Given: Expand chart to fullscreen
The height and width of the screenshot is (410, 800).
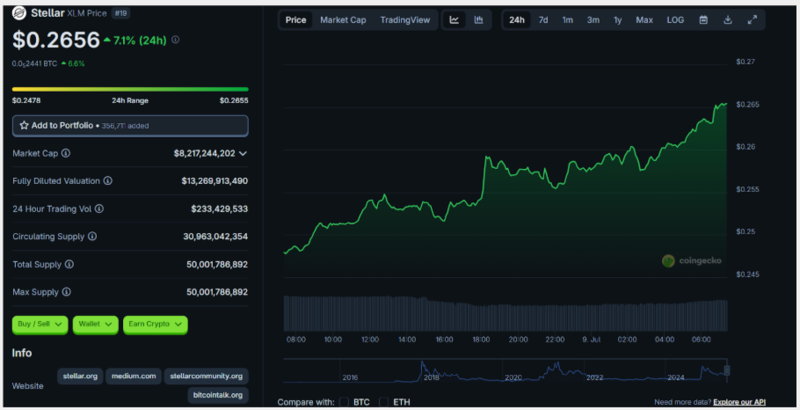Looking at the screenshot, I should tap(752, 20).
